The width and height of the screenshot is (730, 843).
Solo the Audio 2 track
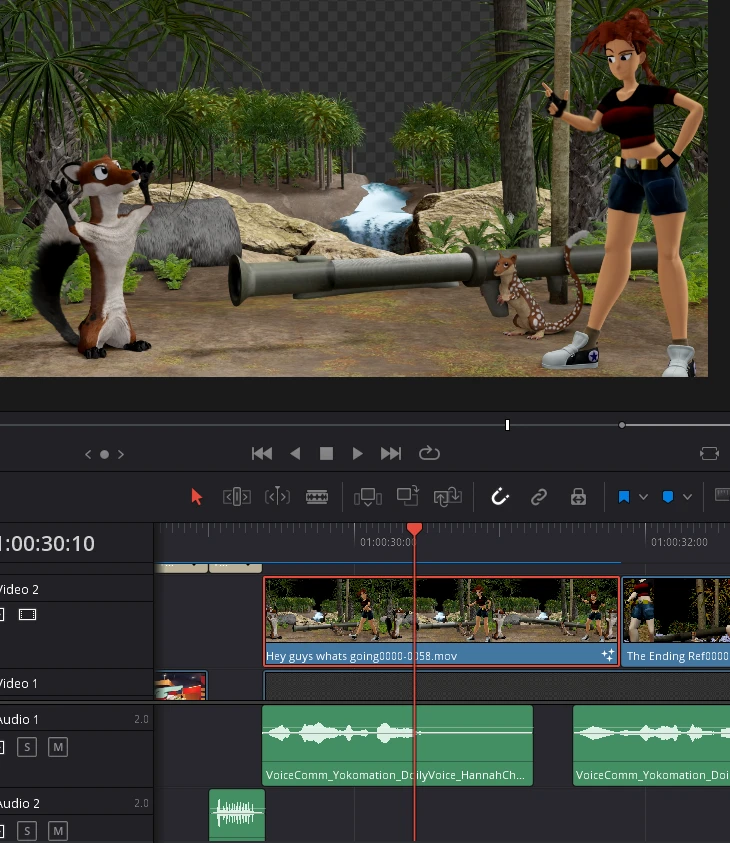click(27, 831)
